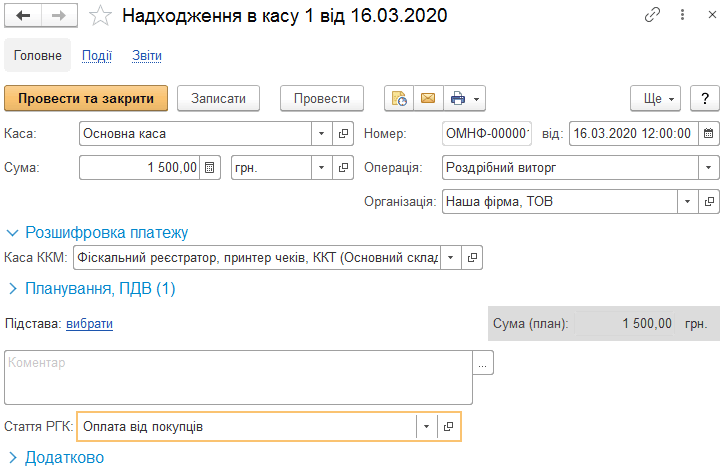The width and height of the screenshot is (724, 468).
Task: Click the Записати button
Action: (218, 98)
